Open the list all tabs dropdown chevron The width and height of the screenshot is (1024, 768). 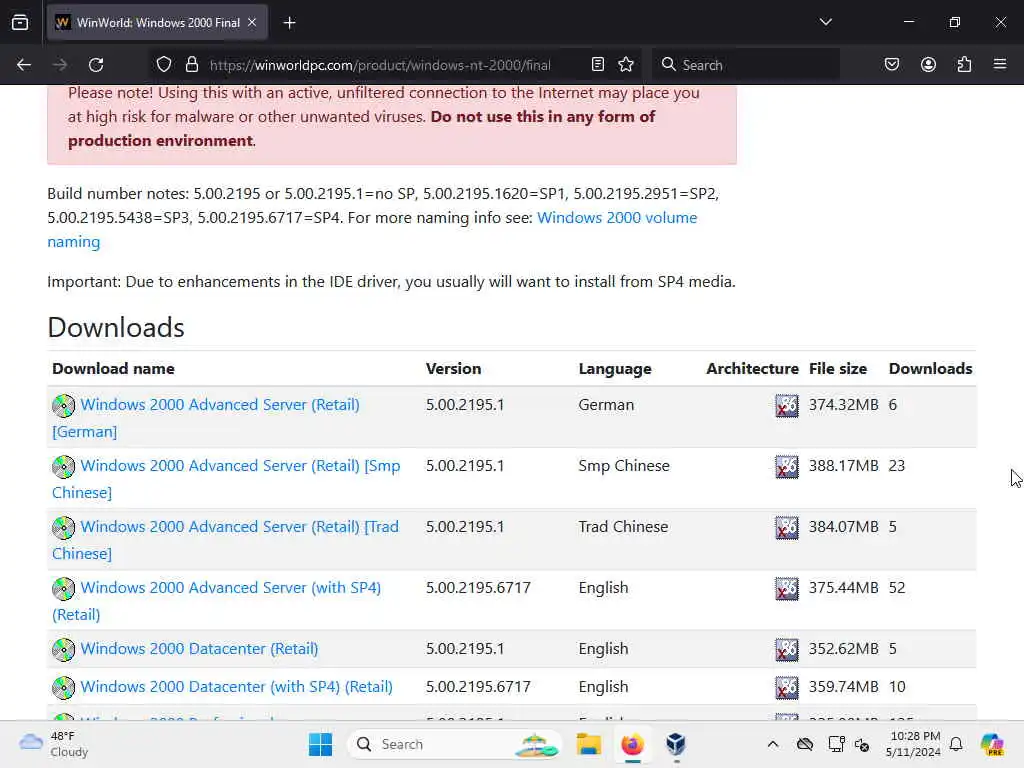pyautogui.click(x=825, y=22)
